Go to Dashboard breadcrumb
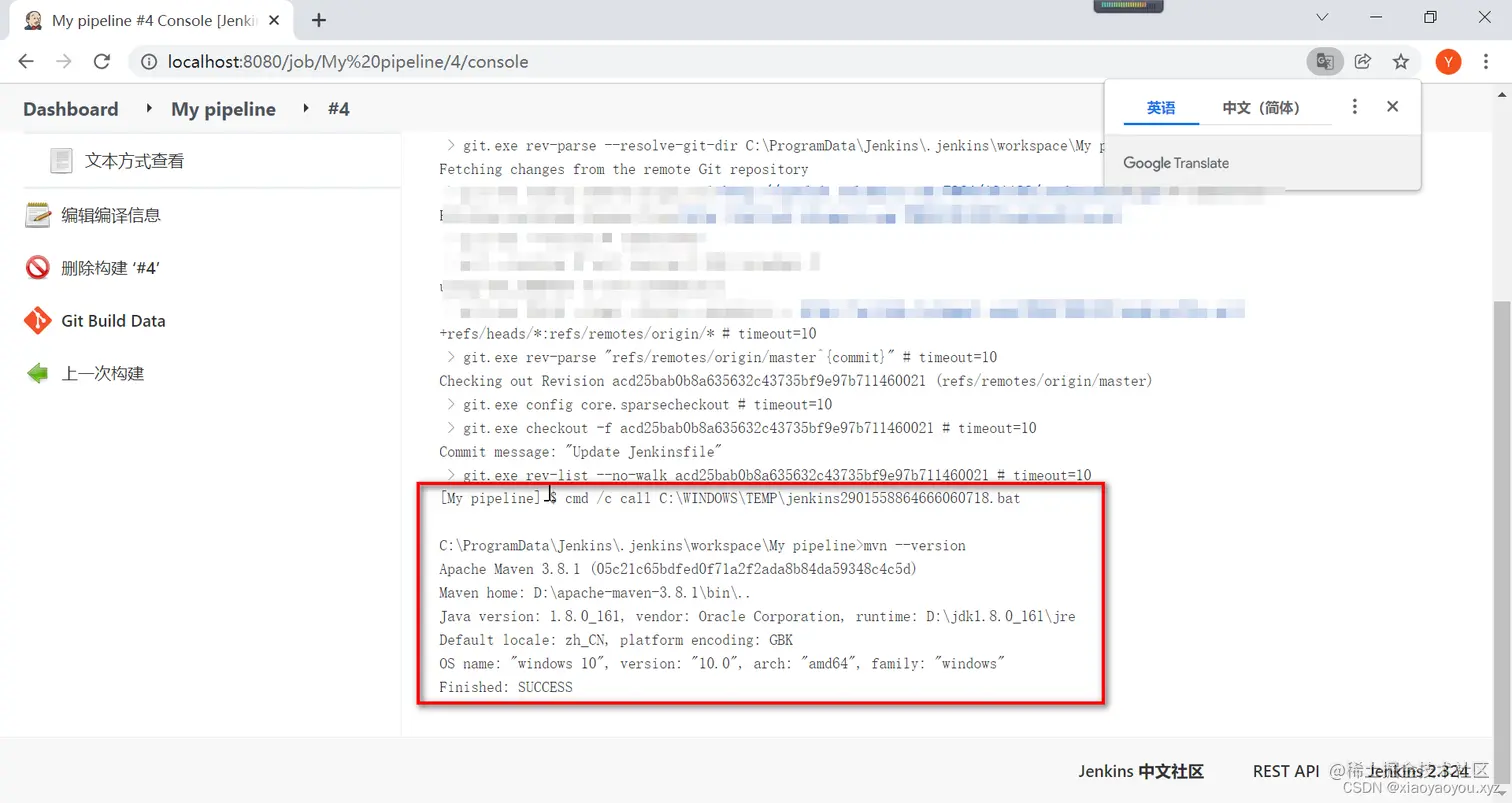The image size is (1512, 803). coord(71,109)
